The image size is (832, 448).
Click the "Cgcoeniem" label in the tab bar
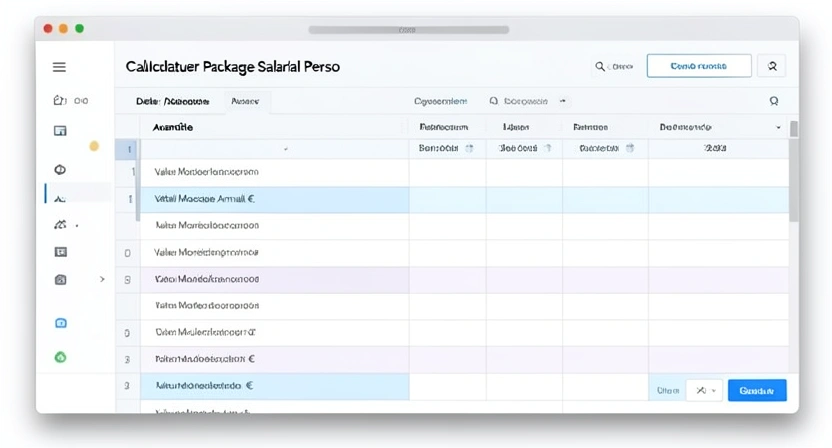(440, 101)
